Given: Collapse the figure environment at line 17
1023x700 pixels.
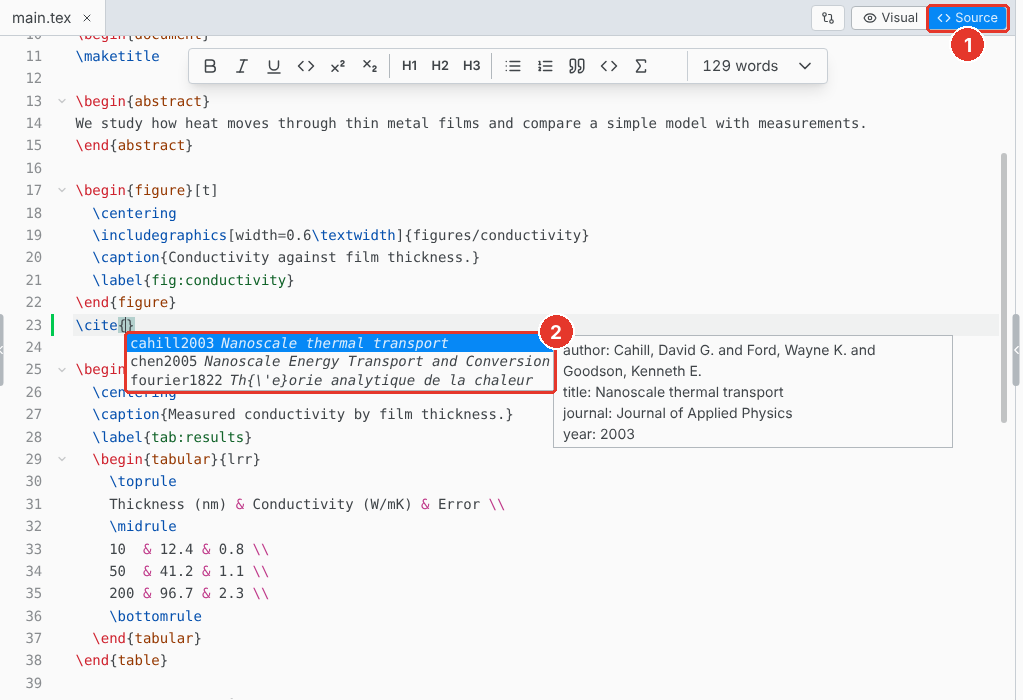Looking at the screenshot, I should (x=62, y=190).
